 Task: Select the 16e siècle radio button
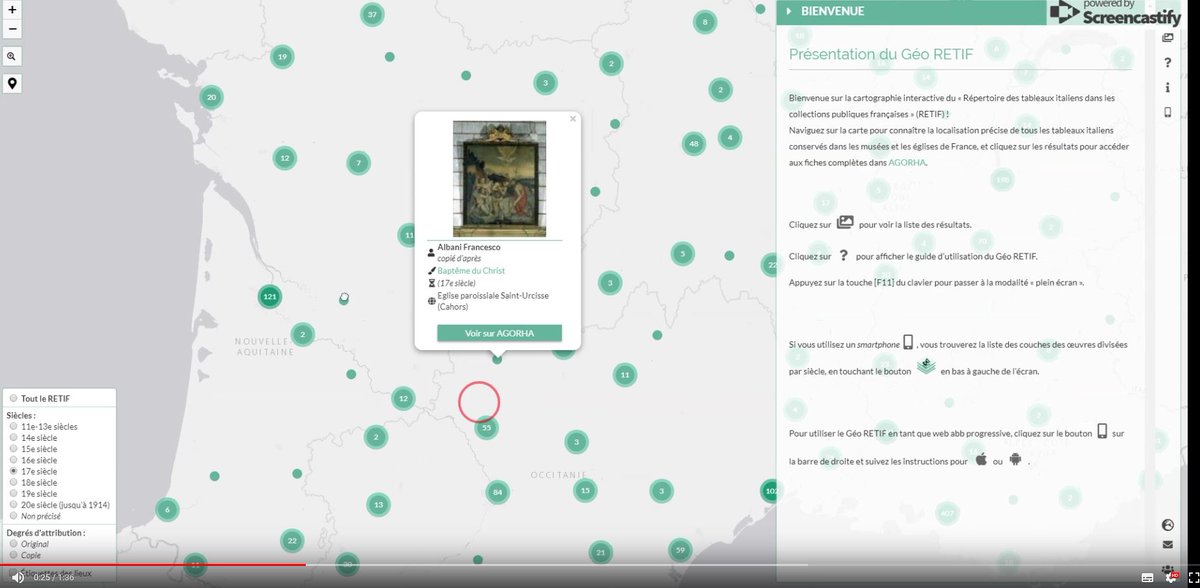[14, 459]
